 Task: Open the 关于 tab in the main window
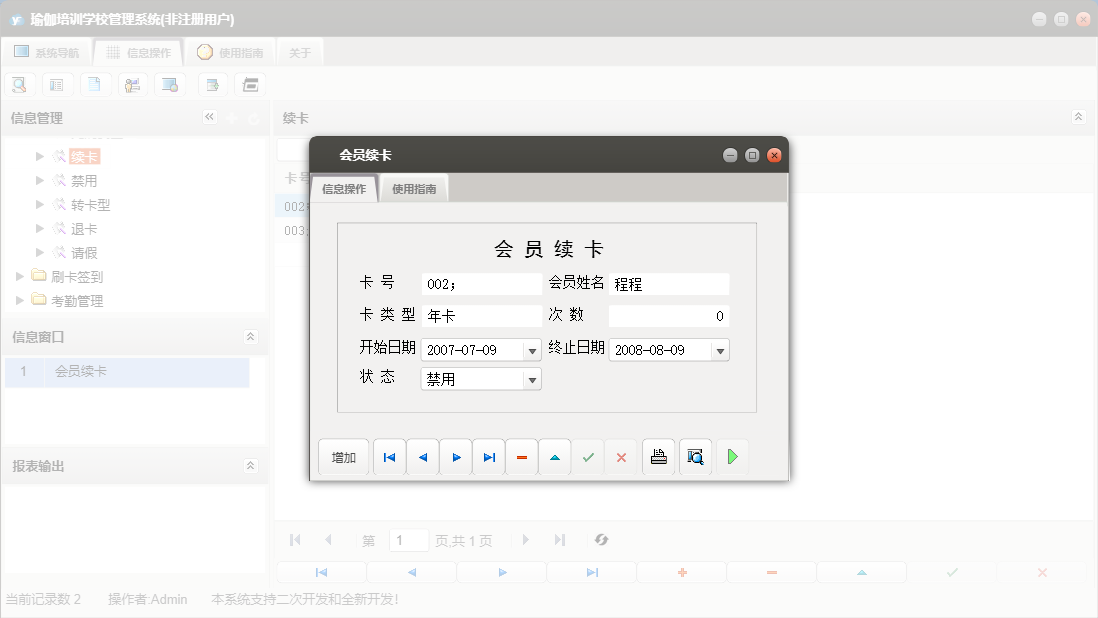click(x=299, y=50)
